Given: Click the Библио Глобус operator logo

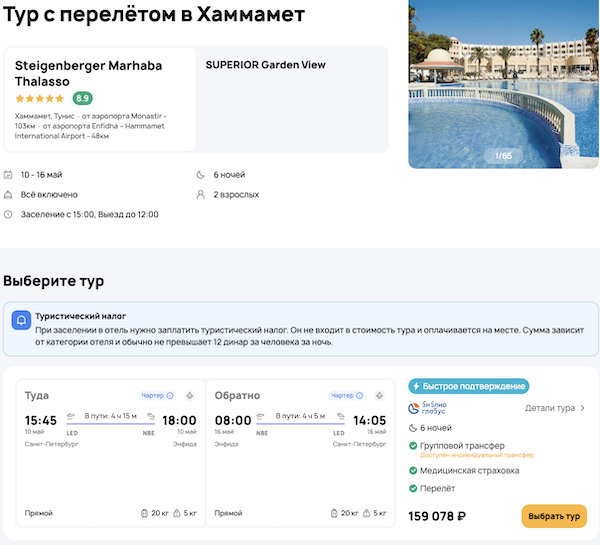Looking at the screenshot, I should coord(428,408).
